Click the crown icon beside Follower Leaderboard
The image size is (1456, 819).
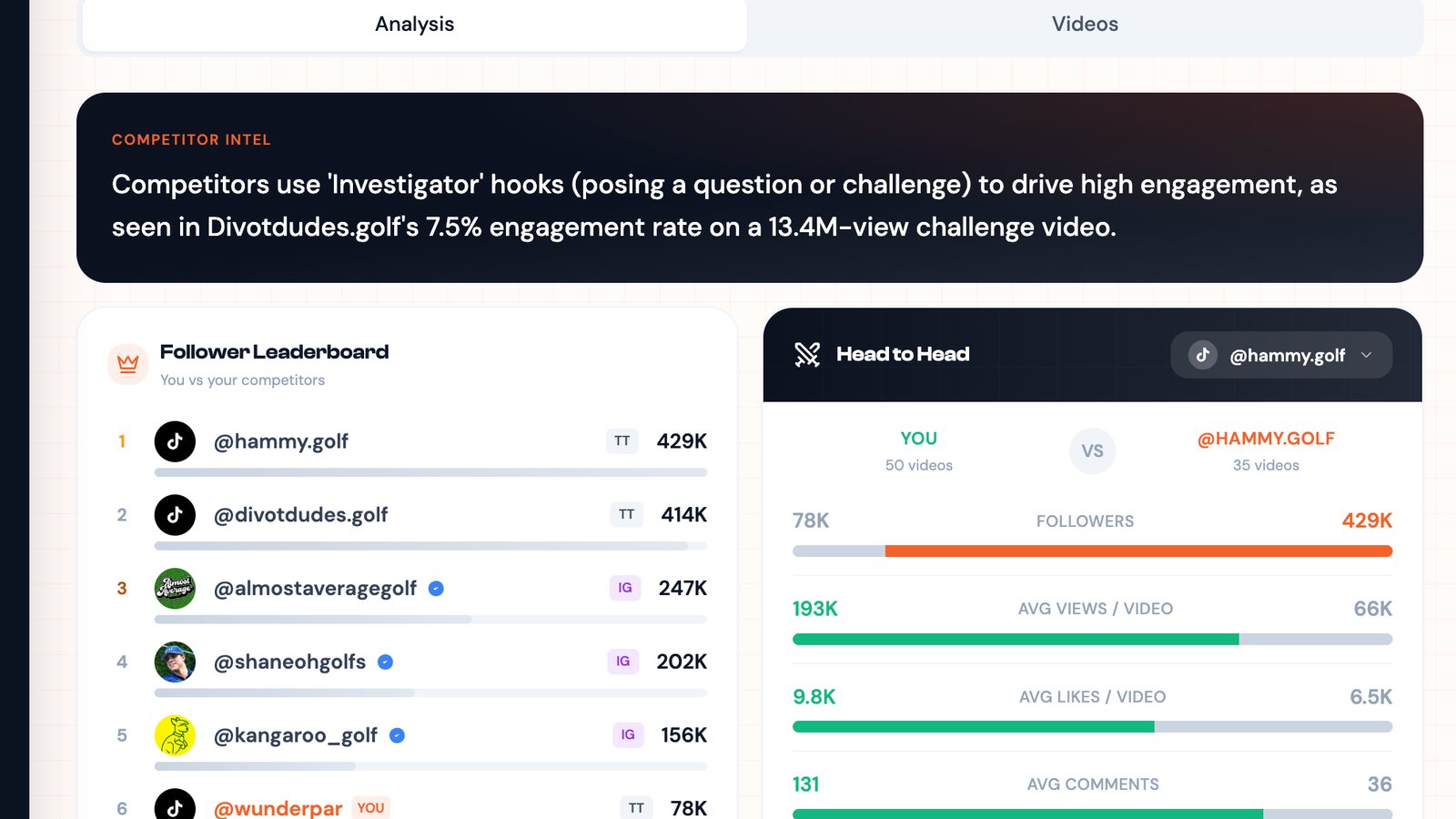(x=128, y=364)
